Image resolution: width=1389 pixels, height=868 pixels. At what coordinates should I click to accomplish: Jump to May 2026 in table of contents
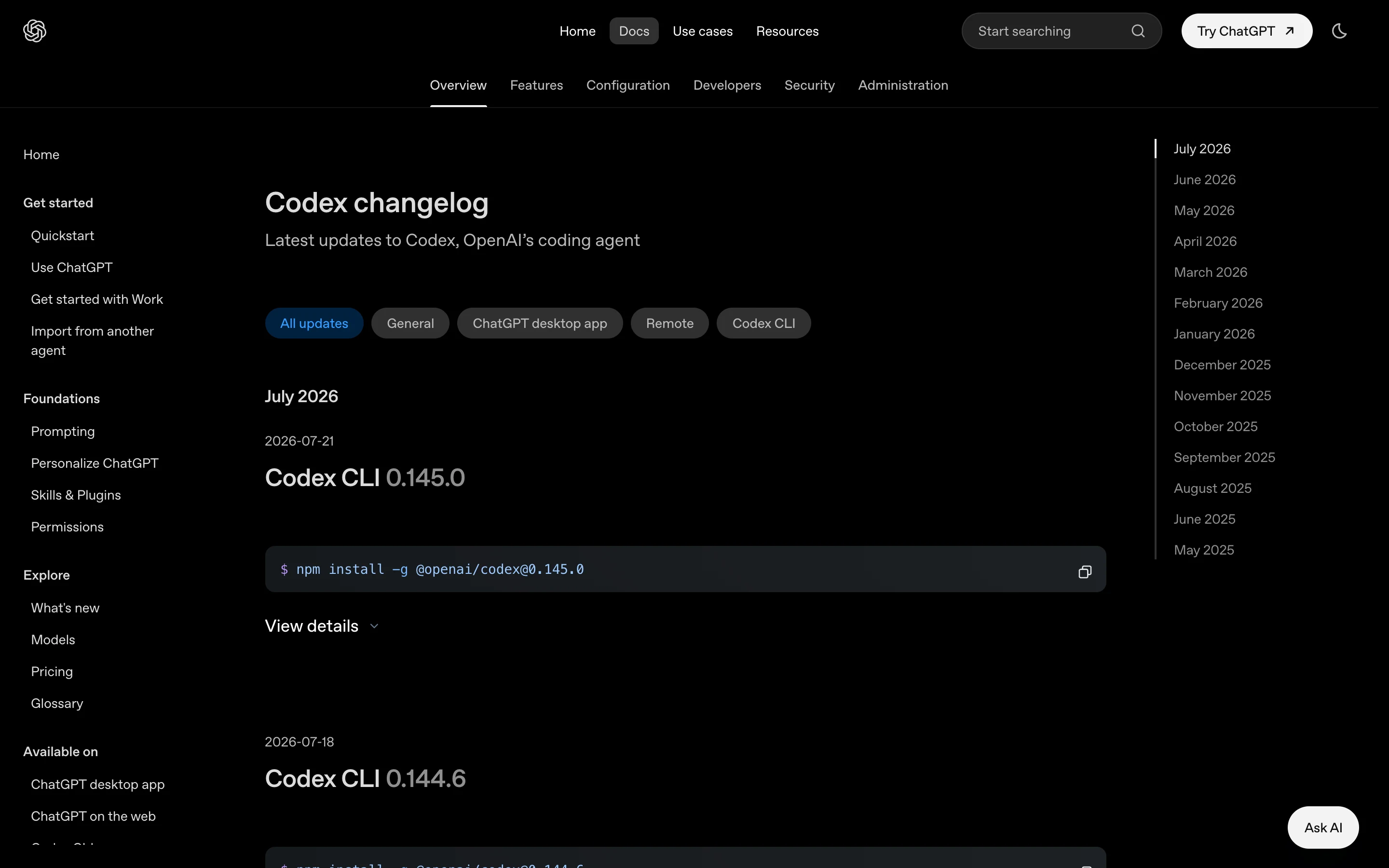[1204, 211]
